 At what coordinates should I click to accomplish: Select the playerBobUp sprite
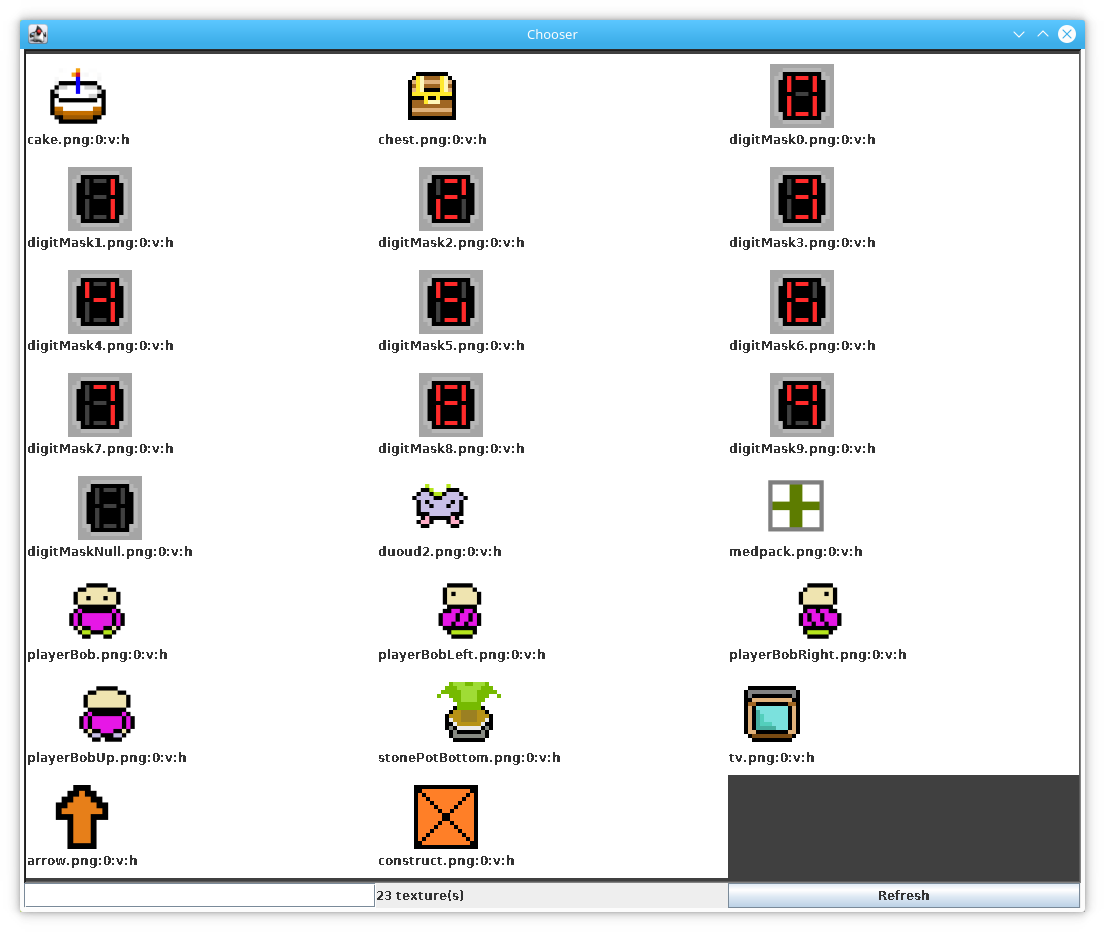point(106,713)
